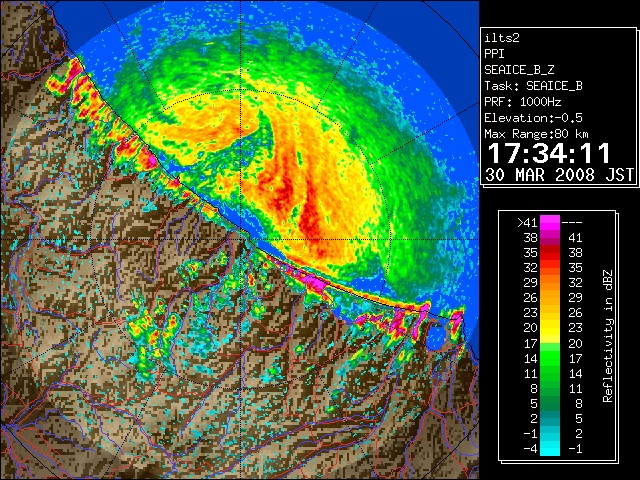The image size is (640, 480).
Task: Click the date '30 MAR 2008 JST'
Action: pos(559,175)
